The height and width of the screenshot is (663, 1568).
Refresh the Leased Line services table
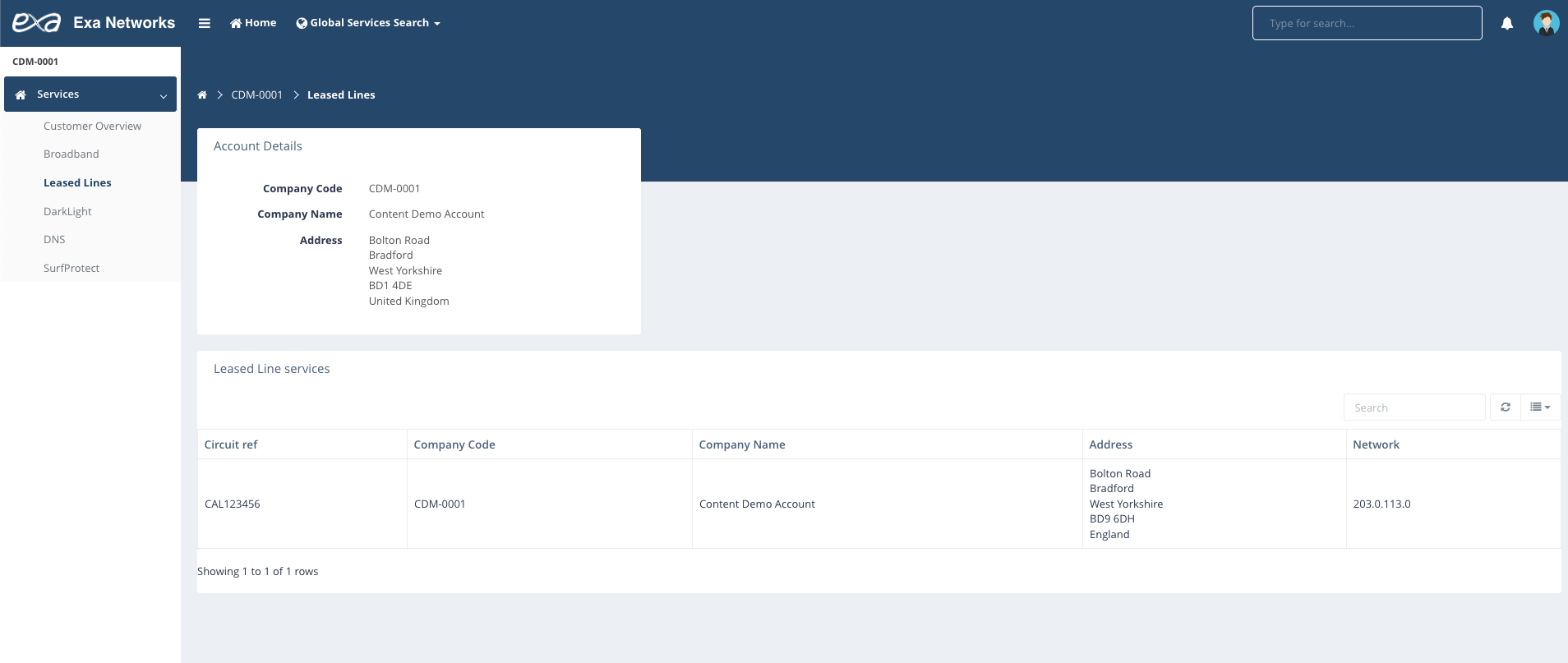1505,407
